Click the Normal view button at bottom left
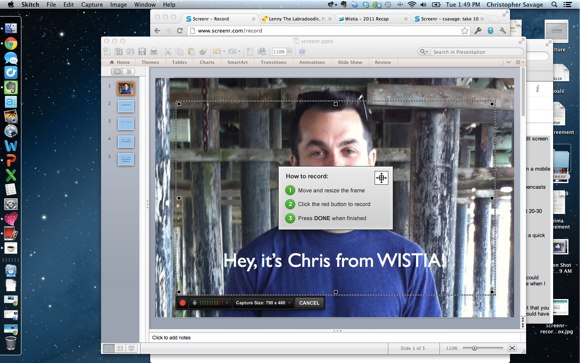580x363 pixels. tap(109, 348)
